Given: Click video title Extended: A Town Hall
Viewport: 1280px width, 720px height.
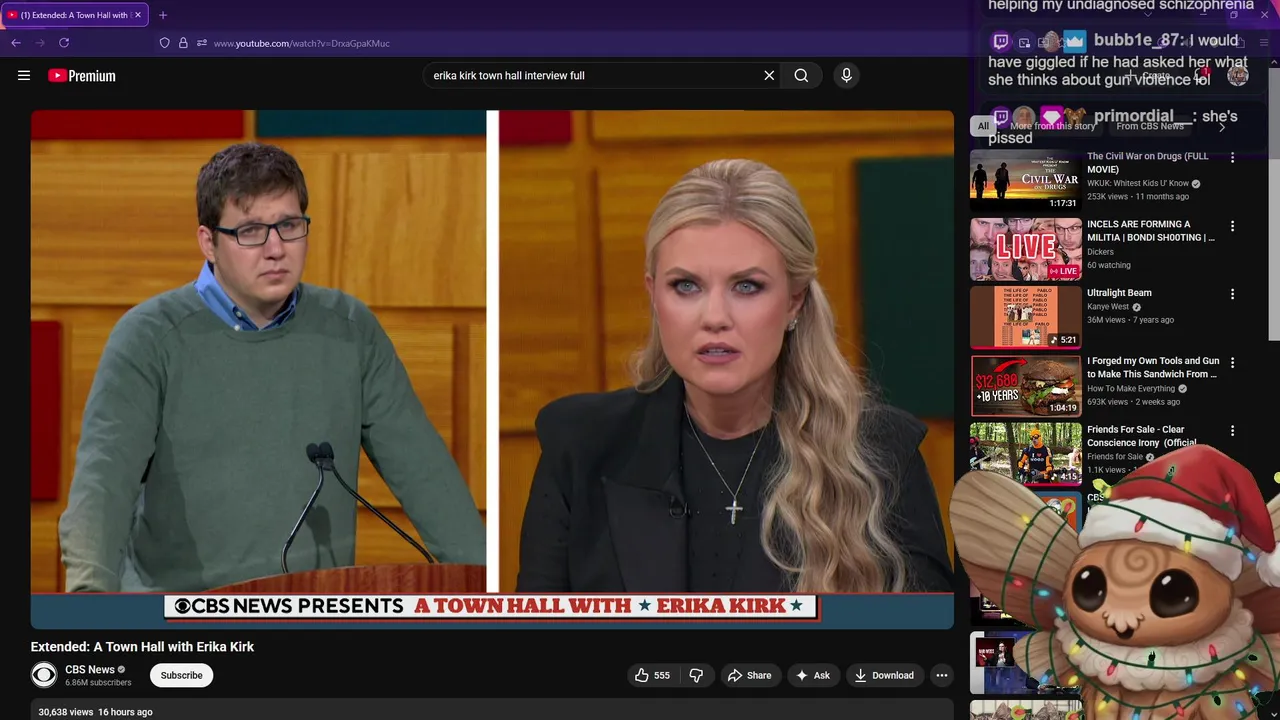Looking at the screenshot, I should (x=142, y=647).
